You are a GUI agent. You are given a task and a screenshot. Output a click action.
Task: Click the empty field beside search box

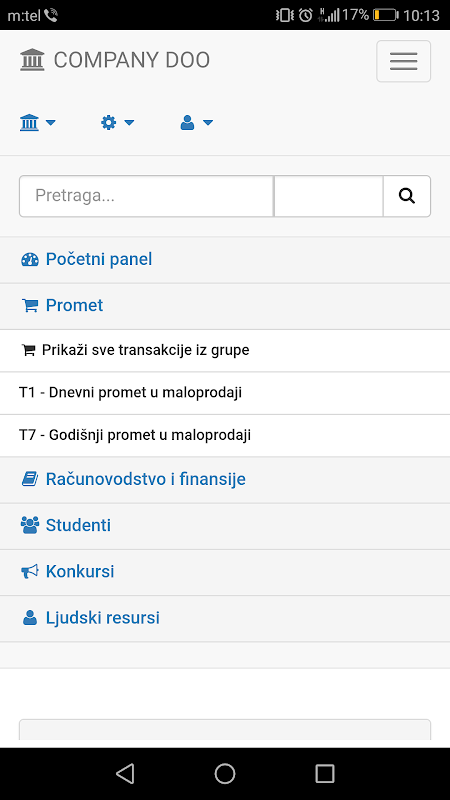(329, 196)
